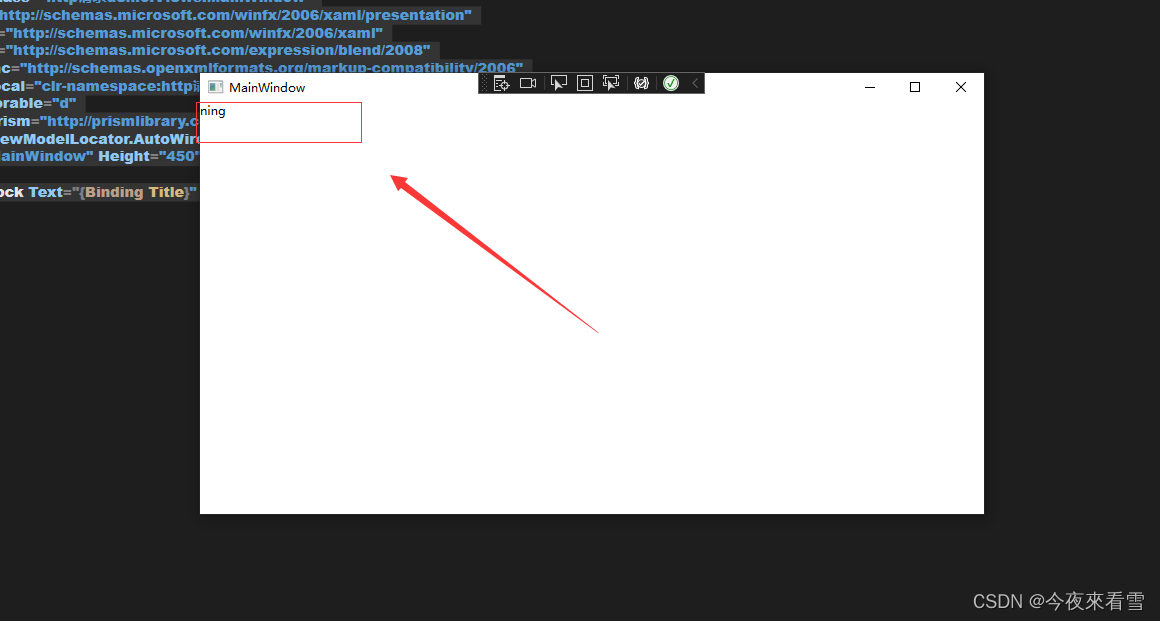Click the XAML Live Preview camera icon

528,84
